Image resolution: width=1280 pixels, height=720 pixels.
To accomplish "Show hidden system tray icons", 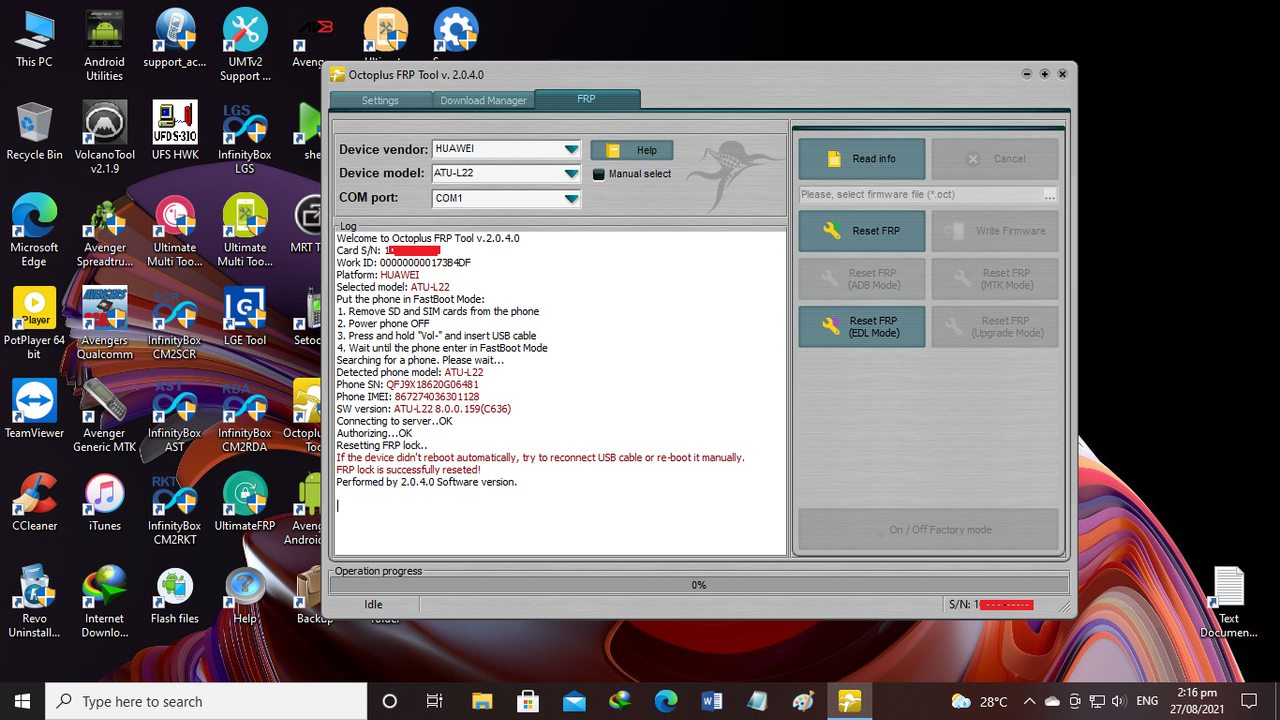I will tap(1032, 701).
